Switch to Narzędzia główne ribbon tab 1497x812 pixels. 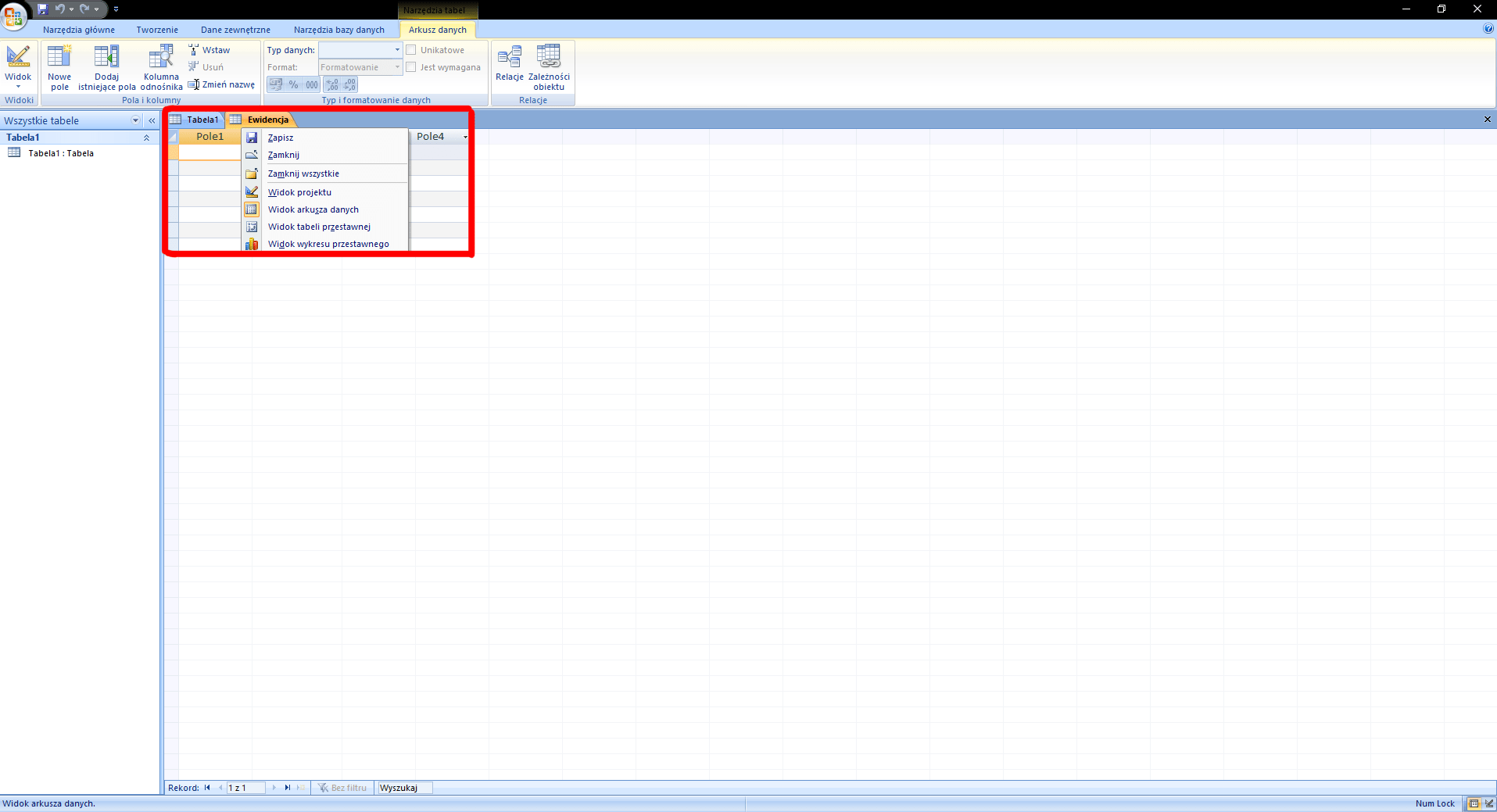(79, 30)
